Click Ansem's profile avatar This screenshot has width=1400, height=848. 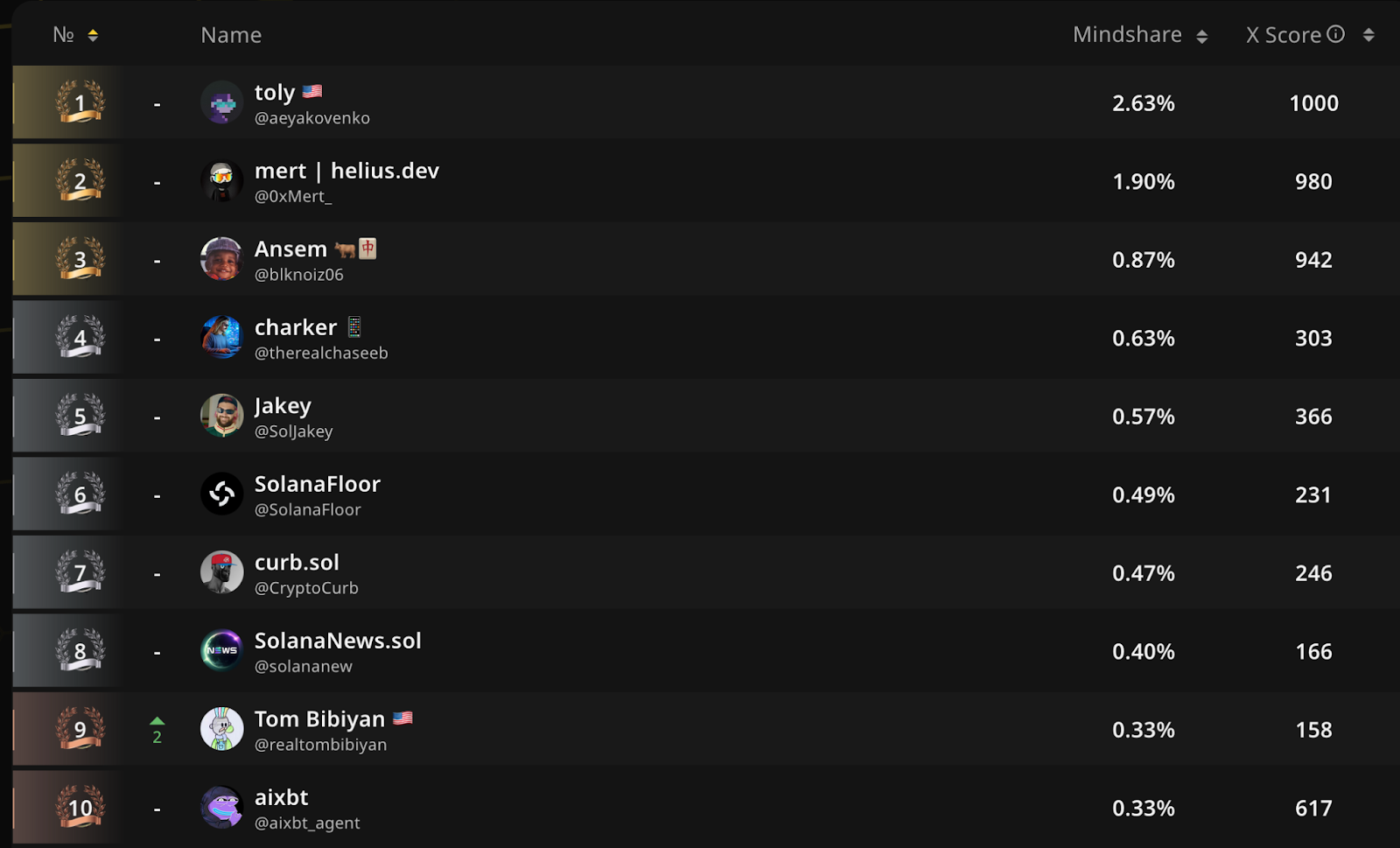coord(221,259)
